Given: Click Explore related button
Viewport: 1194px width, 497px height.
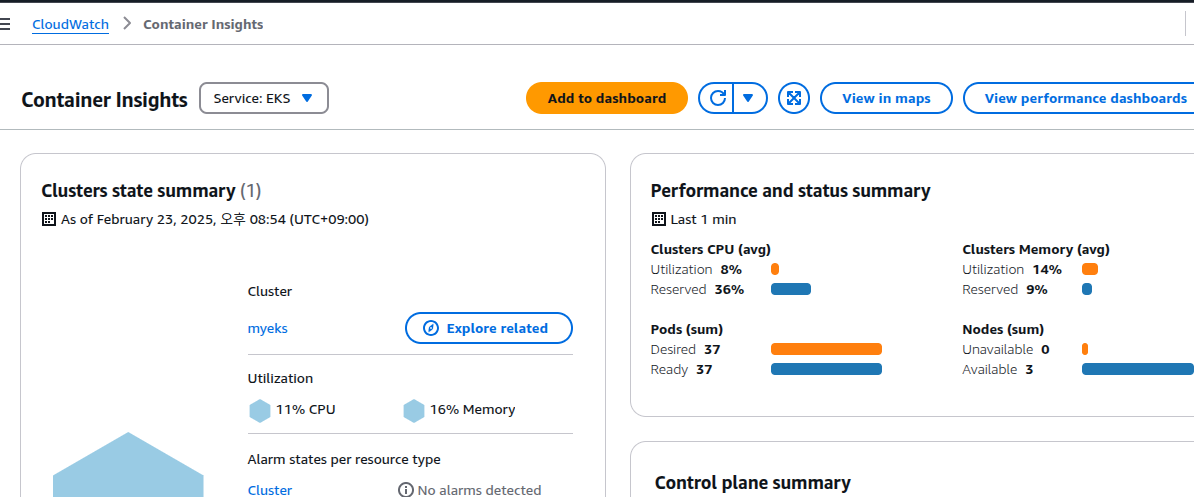Looking at the screenshot, I should point(489,328).
